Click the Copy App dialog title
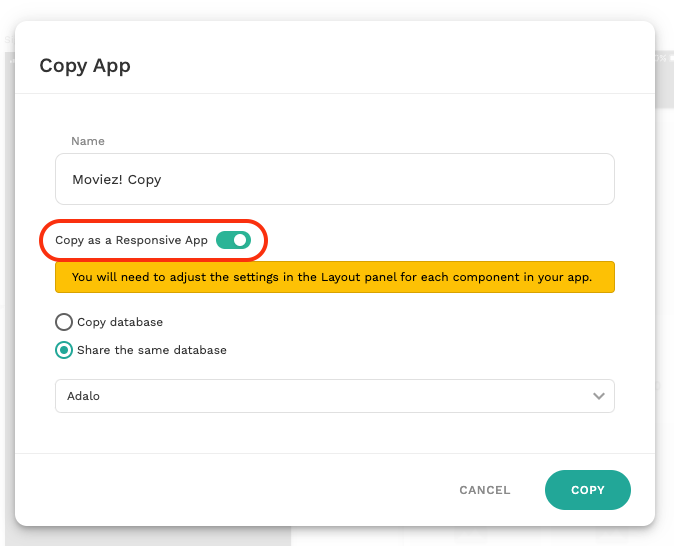674x546 pixels. click(x=85, y=66)
